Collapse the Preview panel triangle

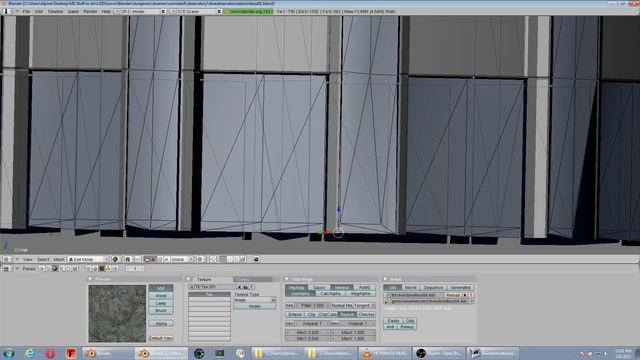coord(90,279)
